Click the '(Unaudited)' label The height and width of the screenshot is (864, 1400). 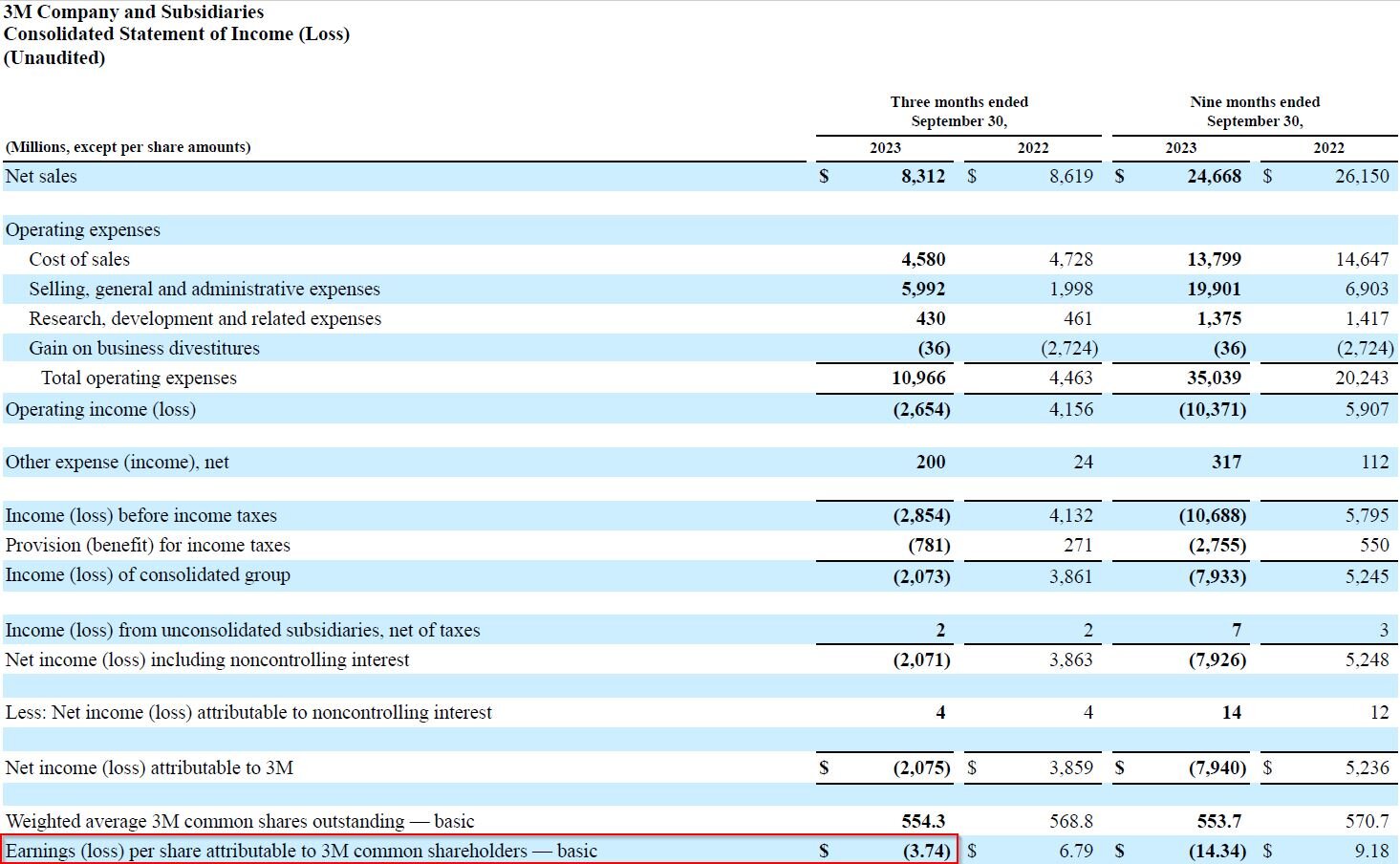(54, 57)
